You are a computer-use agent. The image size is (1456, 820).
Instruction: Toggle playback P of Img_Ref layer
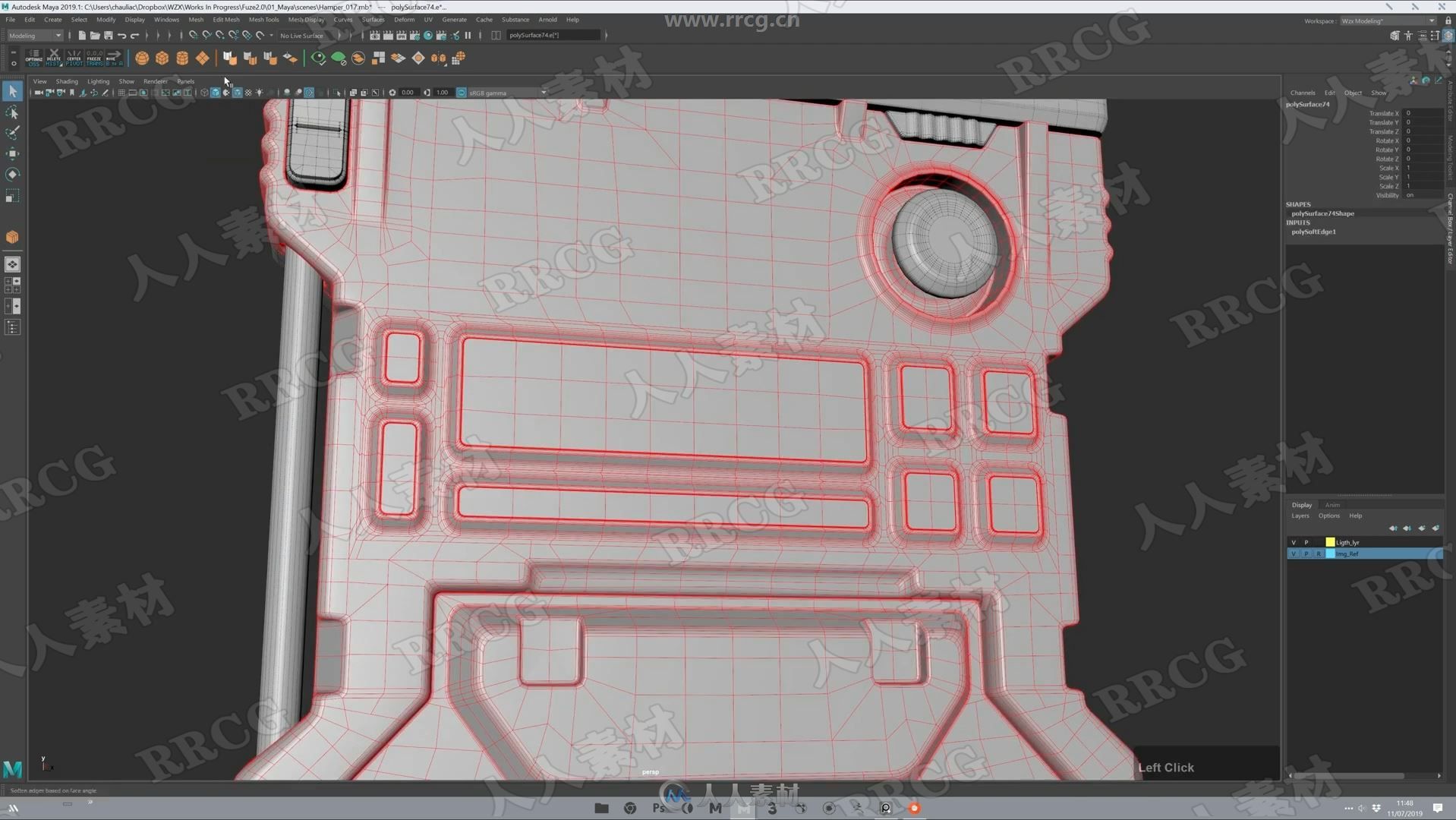click(x=1306, y=553)
